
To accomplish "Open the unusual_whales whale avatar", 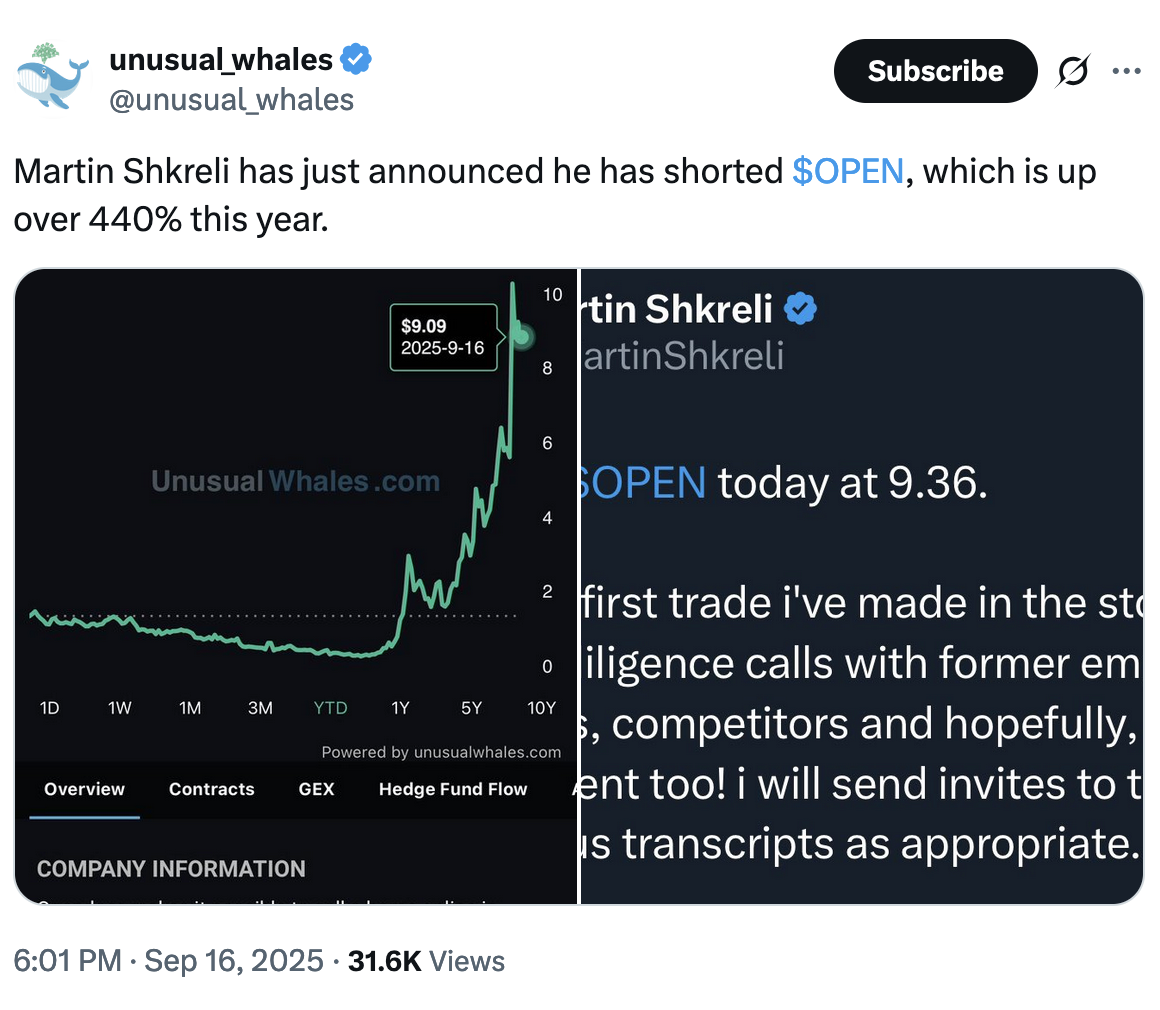I will pos(52,77).
